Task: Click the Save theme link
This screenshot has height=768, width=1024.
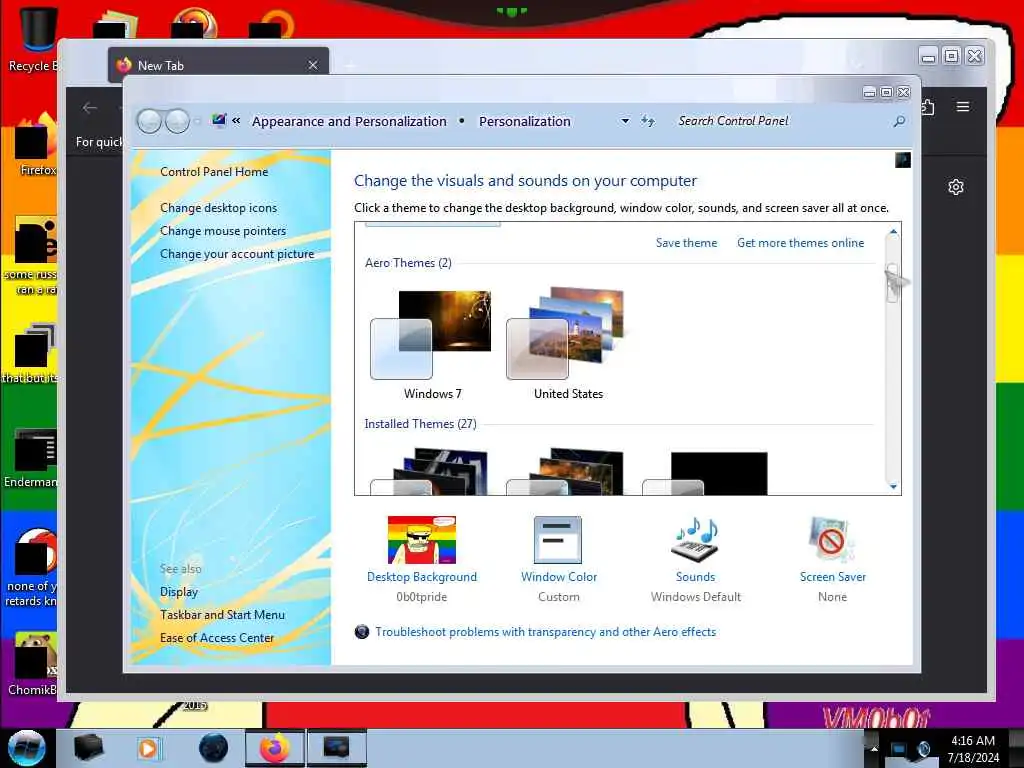Action: [x=686, y=243]
